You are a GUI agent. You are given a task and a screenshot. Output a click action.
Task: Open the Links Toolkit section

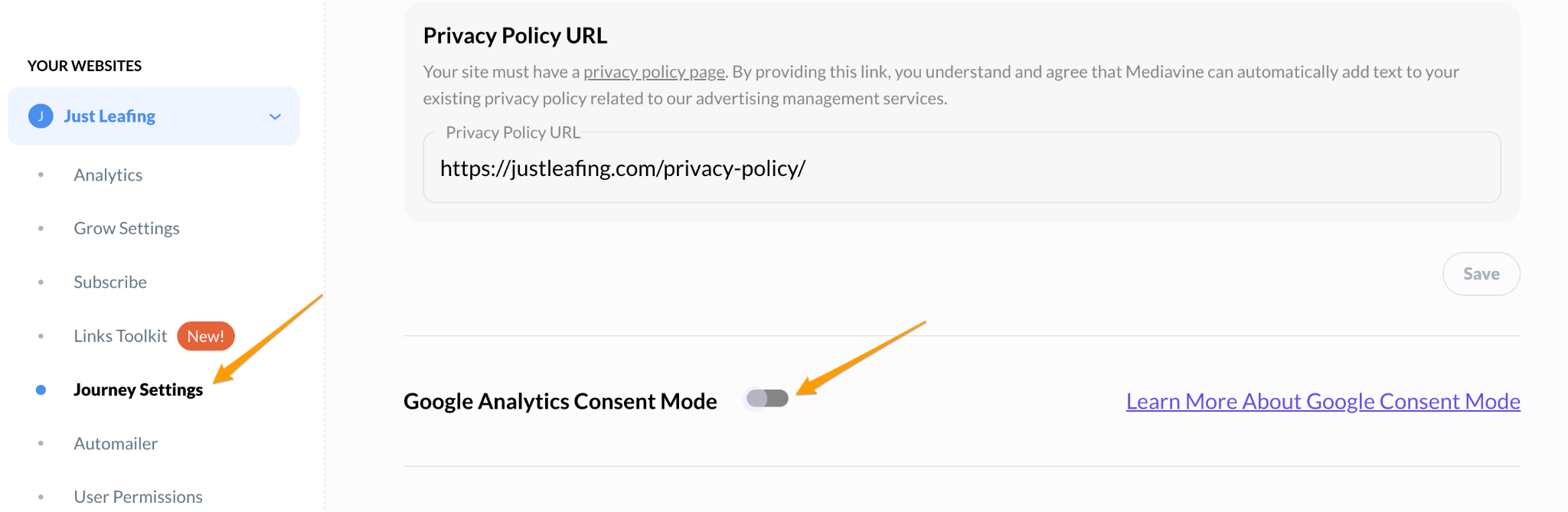119,335
